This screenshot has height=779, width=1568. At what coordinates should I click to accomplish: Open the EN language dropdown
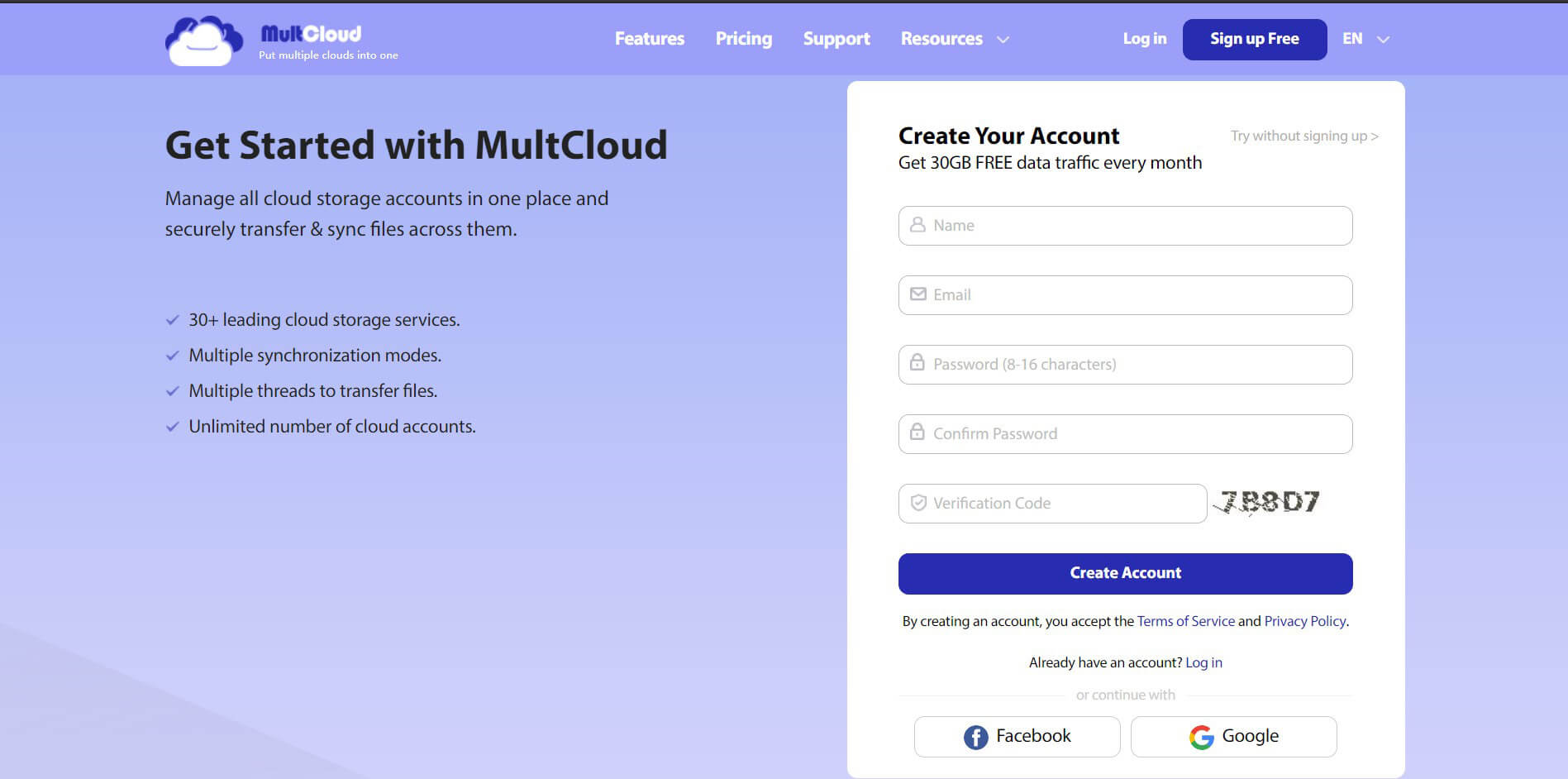(x=1365, y=39)
